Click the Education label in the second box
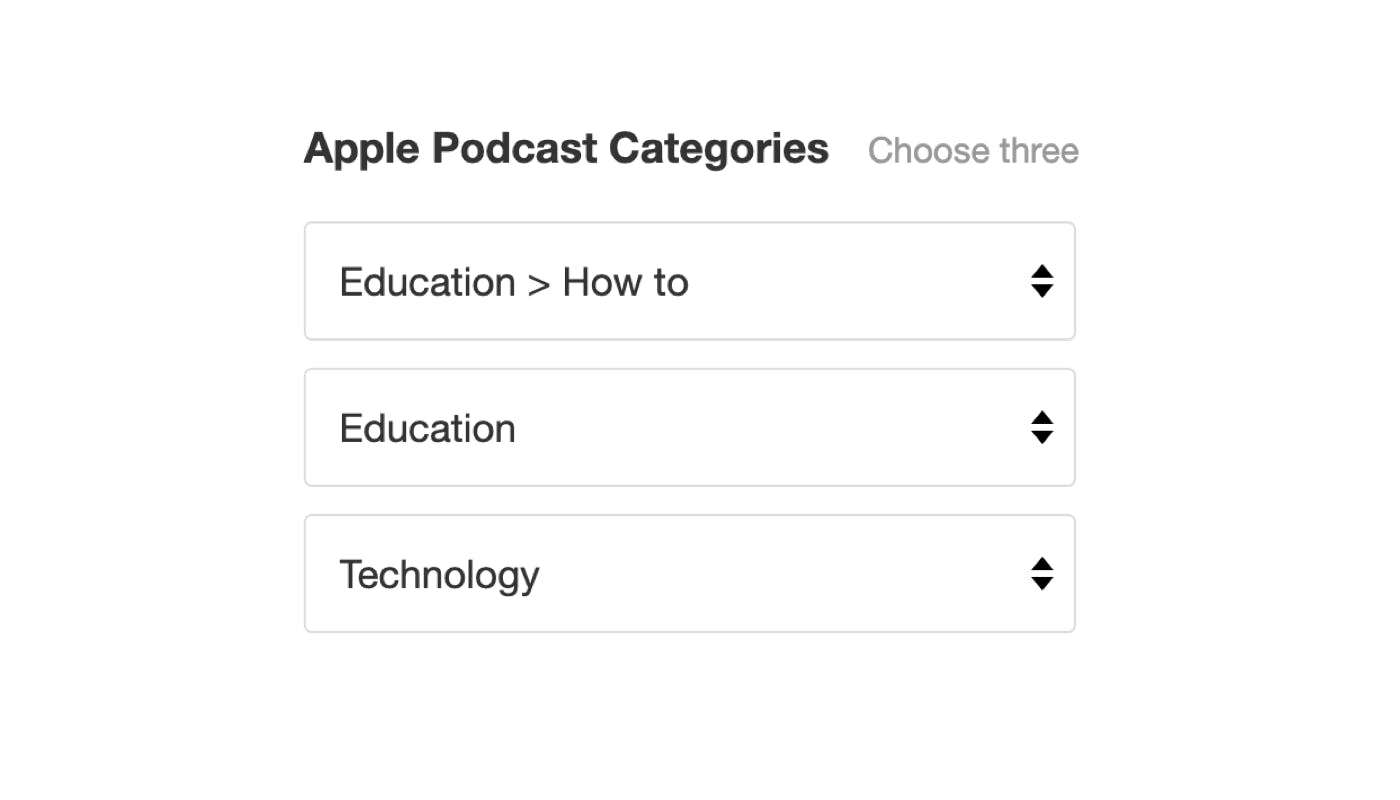The width and height of the screenshot is (1400, 800). 427,428
